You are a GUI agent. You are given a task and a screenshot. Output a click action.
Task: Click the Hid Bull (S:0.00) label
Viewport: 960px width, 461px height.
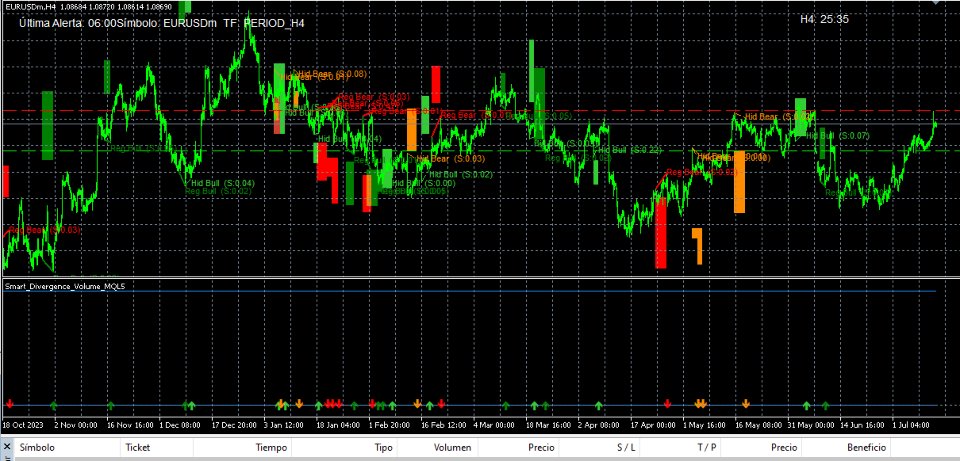pyautogui.click(x=424, y=183)
